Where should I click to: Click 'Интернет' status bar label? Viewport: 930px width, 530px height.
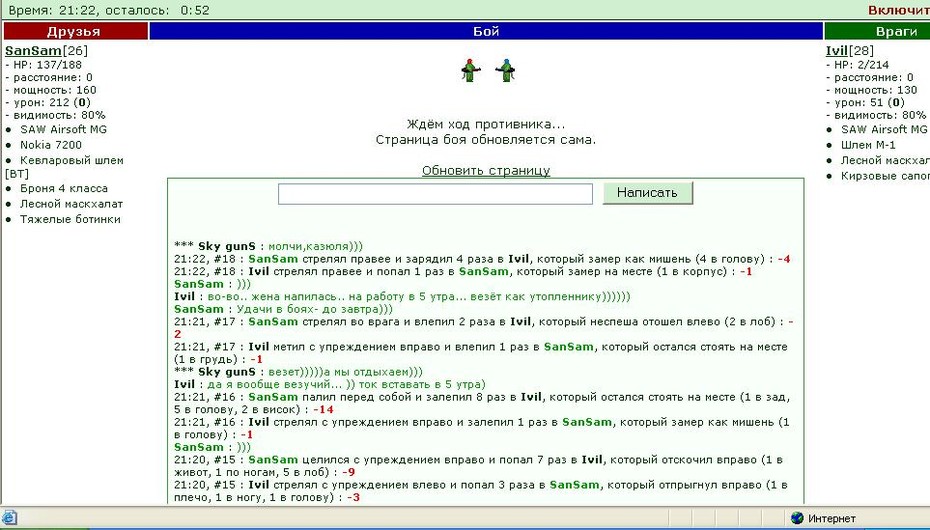(832, 519)
